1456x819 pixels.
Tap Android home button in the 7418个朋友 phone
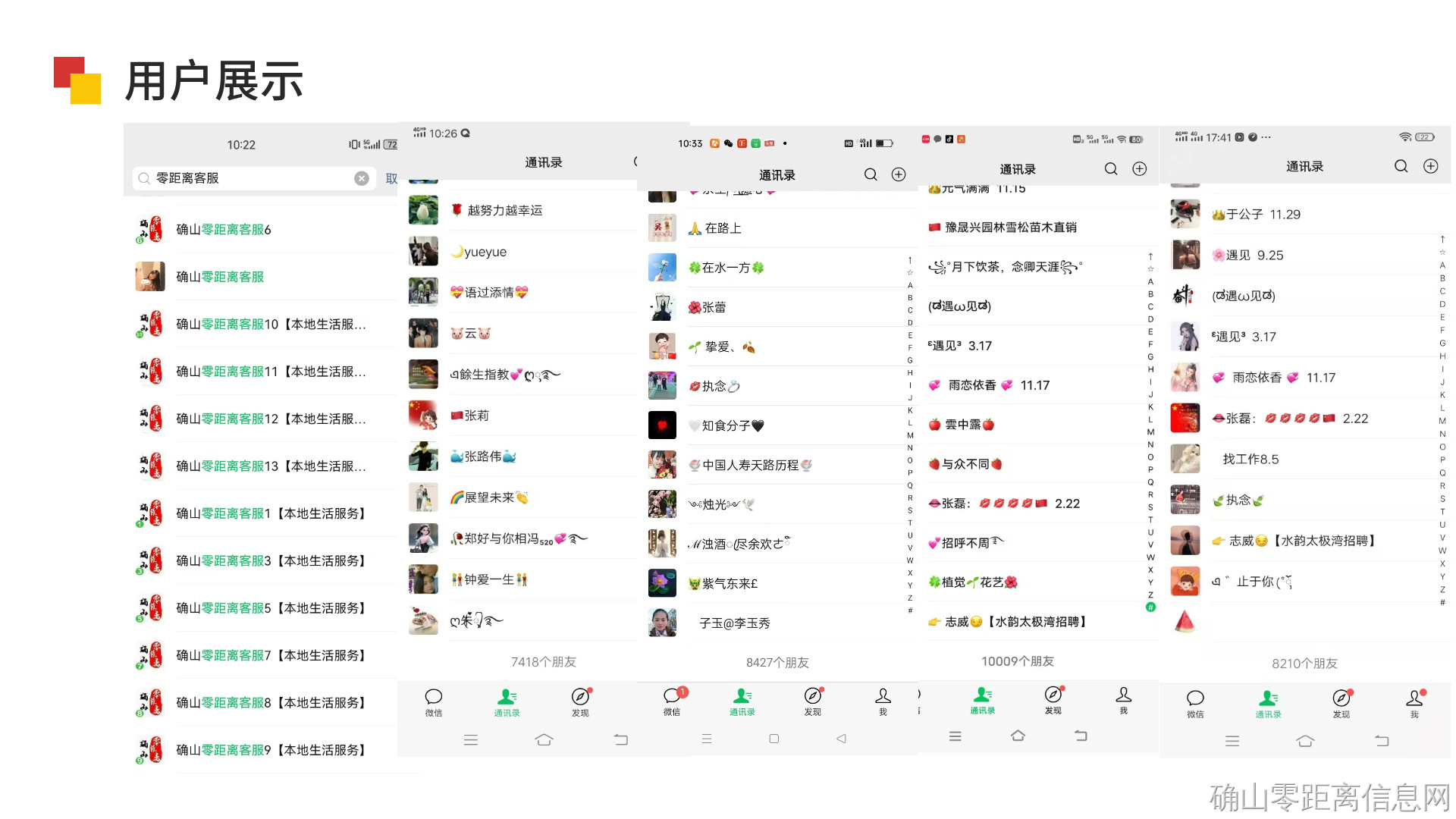[x=544, y=739]
